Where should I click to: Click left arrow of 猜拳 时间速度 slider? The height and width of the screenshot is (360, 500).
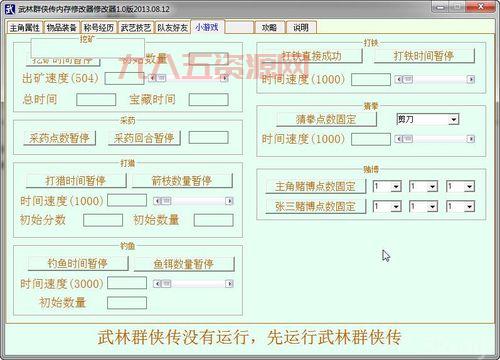point(398,139)
